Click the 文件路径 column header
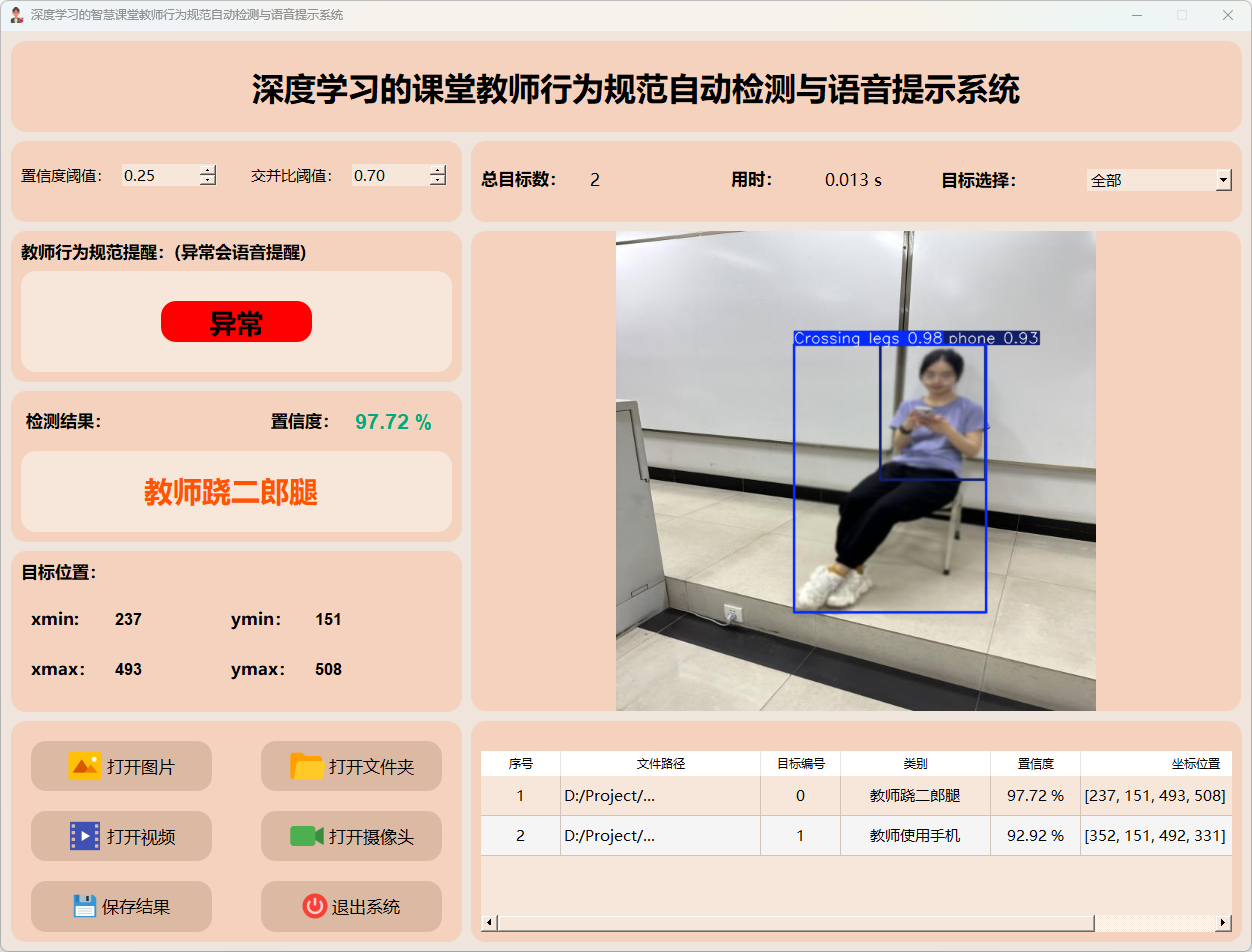The height and width of the screenshot is (952, 1252). (x=660, y=763)
